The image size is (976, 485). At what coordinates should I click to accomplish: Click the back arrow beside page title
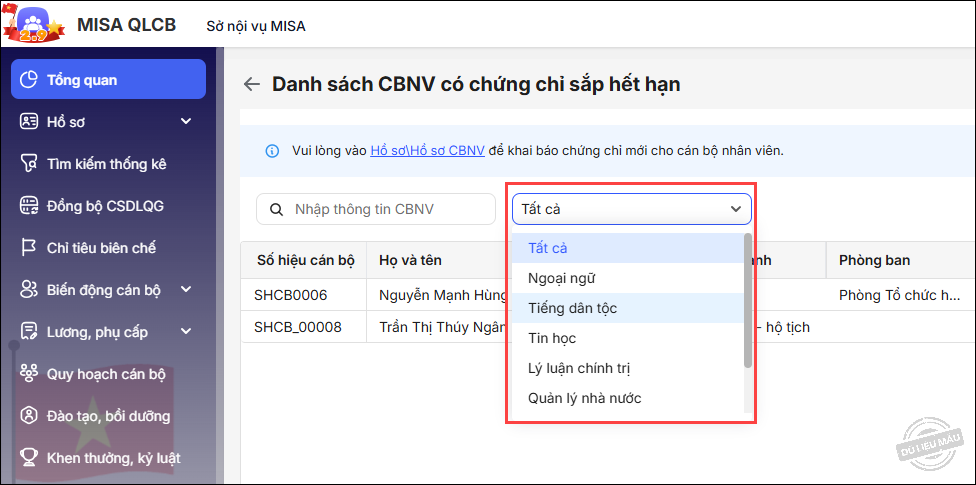tap(252, 85)
